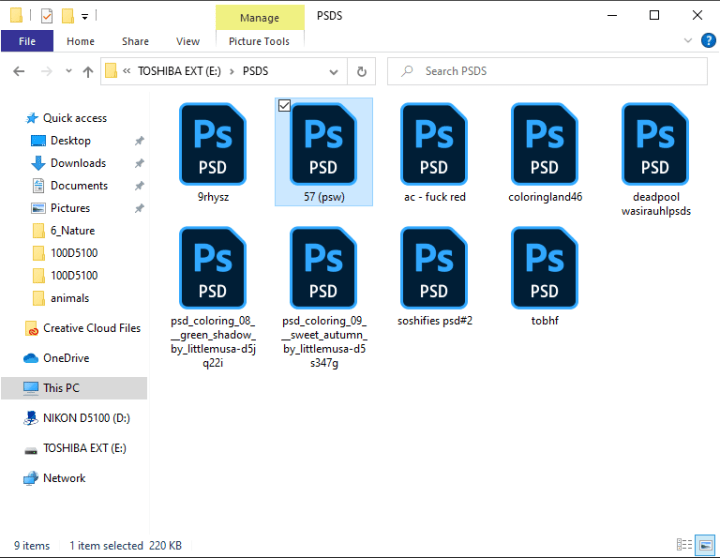Click TOSHIBA EXT (E:) in address path
720x558 pixels.
[x=179, y=71]
